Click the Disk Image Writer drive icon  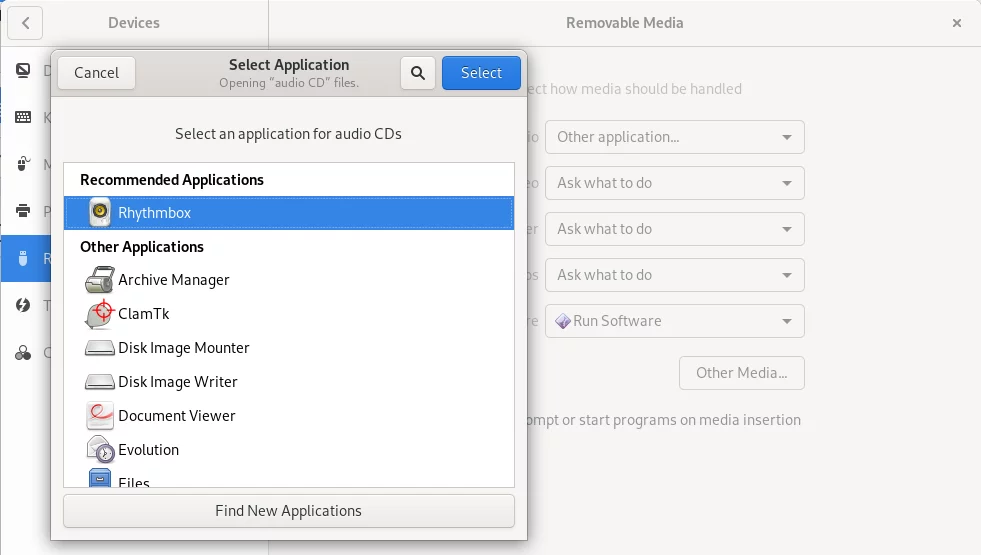click(x=99, y=381)
